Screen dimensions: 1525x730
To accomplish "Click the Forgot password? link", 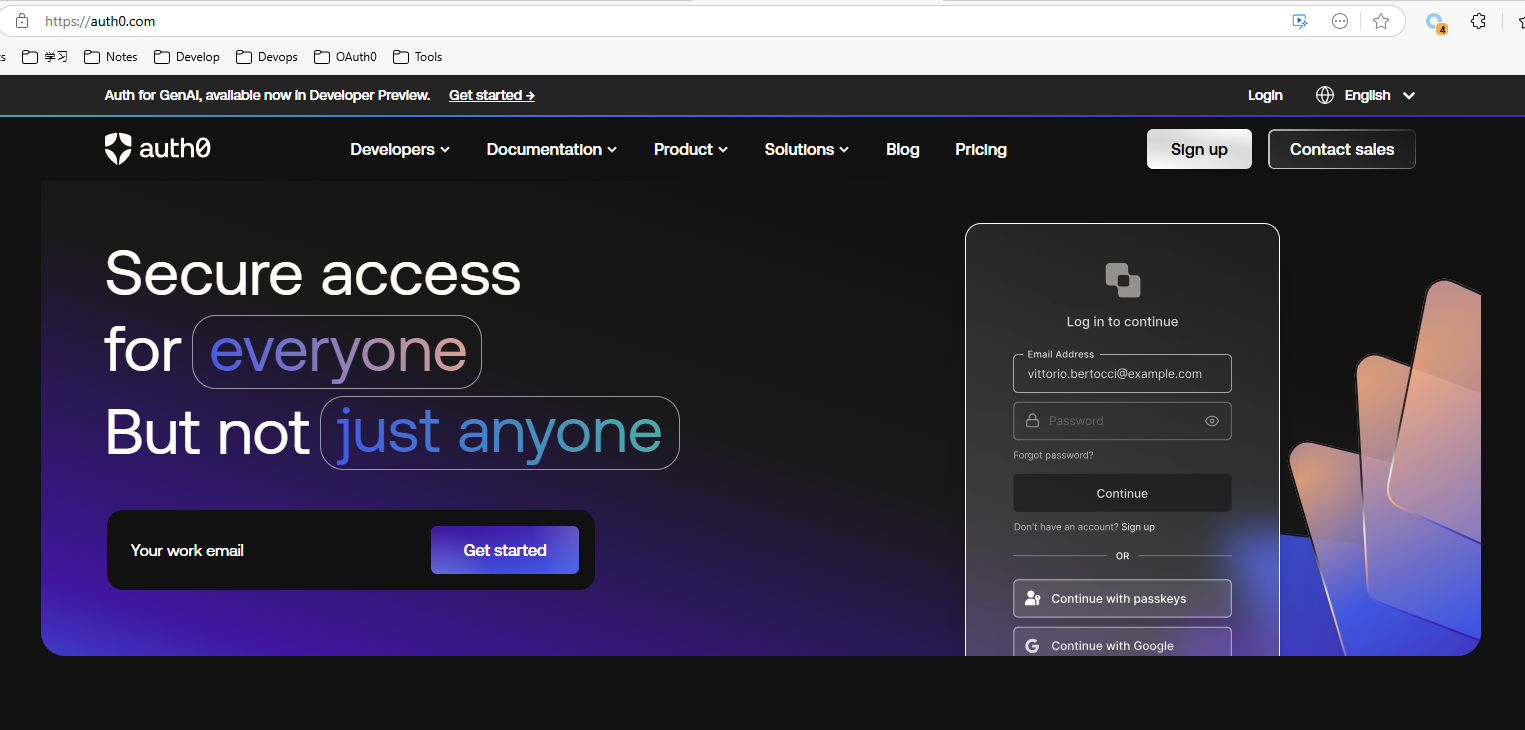I will tap(1053, 455).
